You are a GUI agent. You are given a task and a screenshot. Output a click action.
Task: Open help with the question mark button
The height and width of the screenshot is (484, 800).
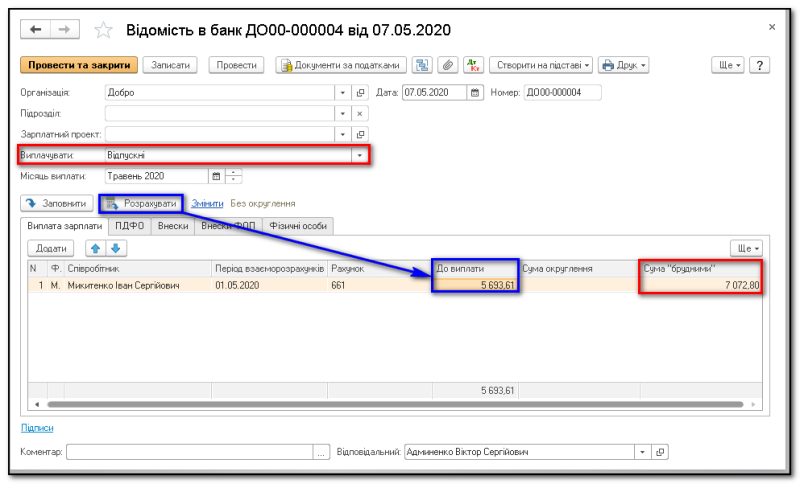[760, 65]
